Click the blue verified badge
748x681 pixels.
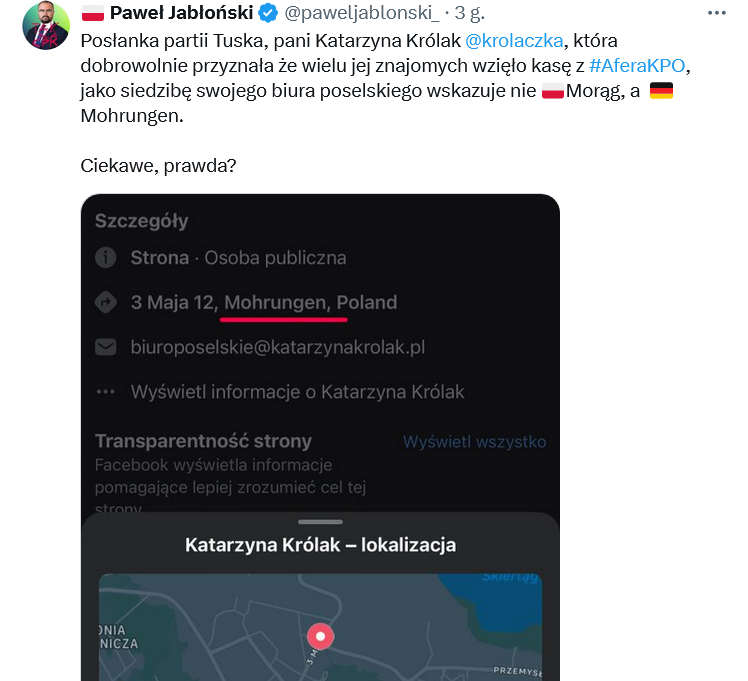[268, 14]
